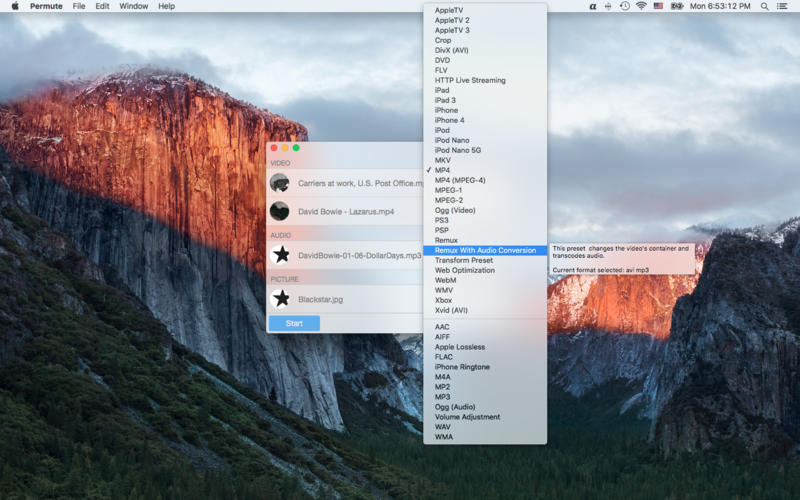The image size is (800, 500).
Task: Pick the MKV preset from list
Action: tap(442, 160)
